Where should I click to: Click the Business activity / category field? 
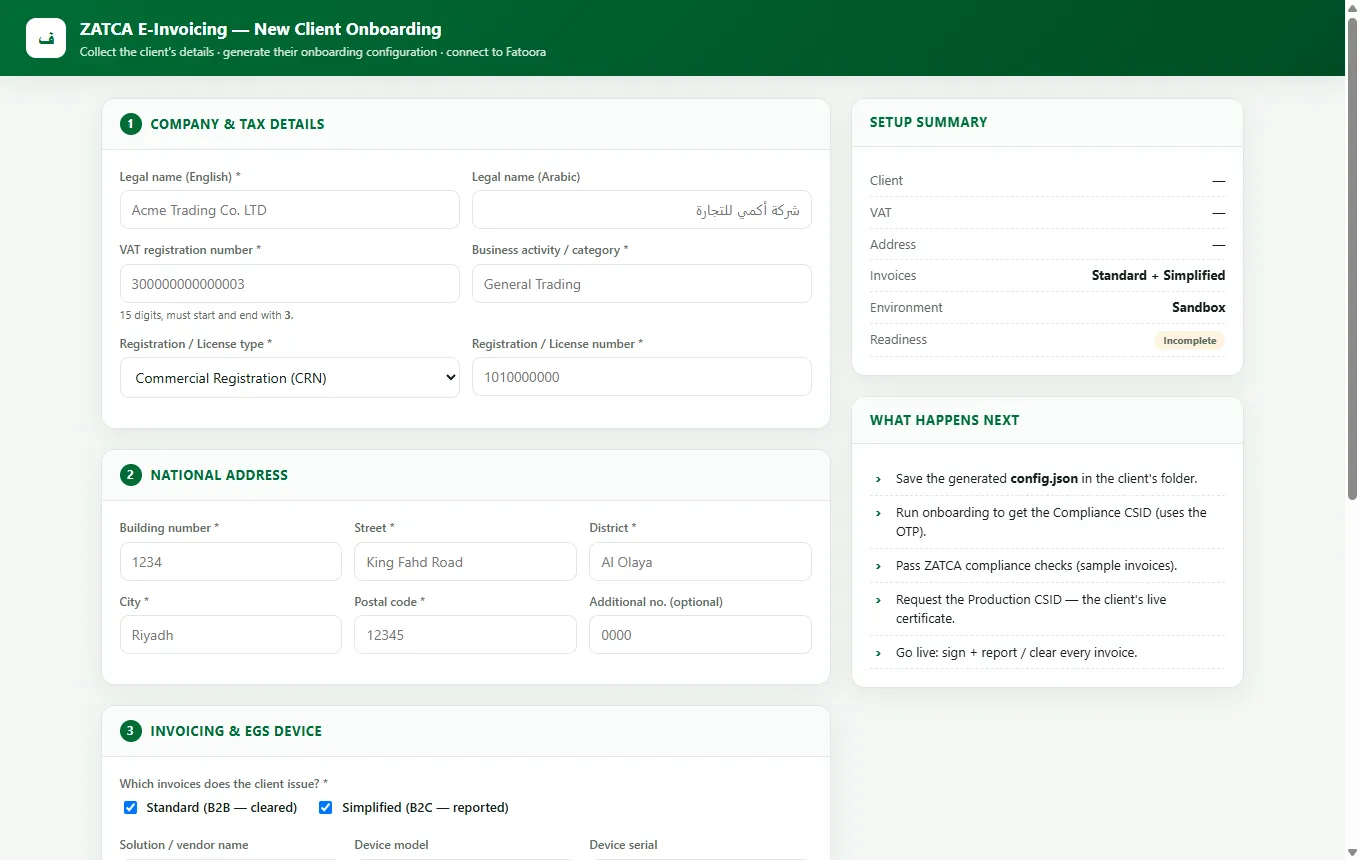642,284
